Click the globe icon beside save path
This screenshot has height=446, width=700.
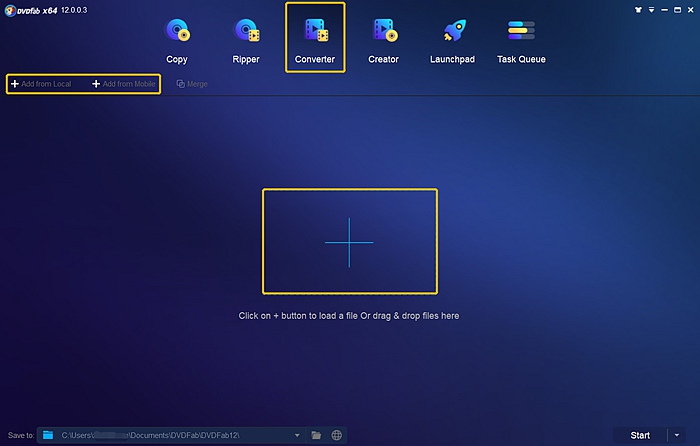(x=337, y=435)
